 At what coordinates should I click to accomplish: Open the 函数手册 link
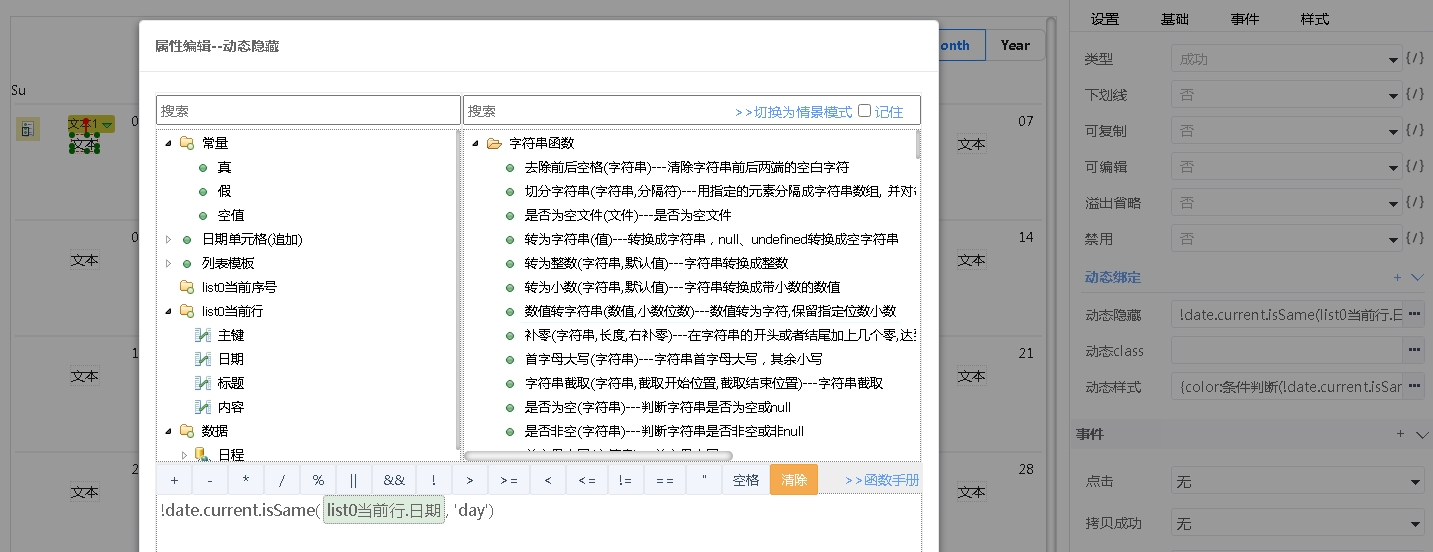point(881,480)
